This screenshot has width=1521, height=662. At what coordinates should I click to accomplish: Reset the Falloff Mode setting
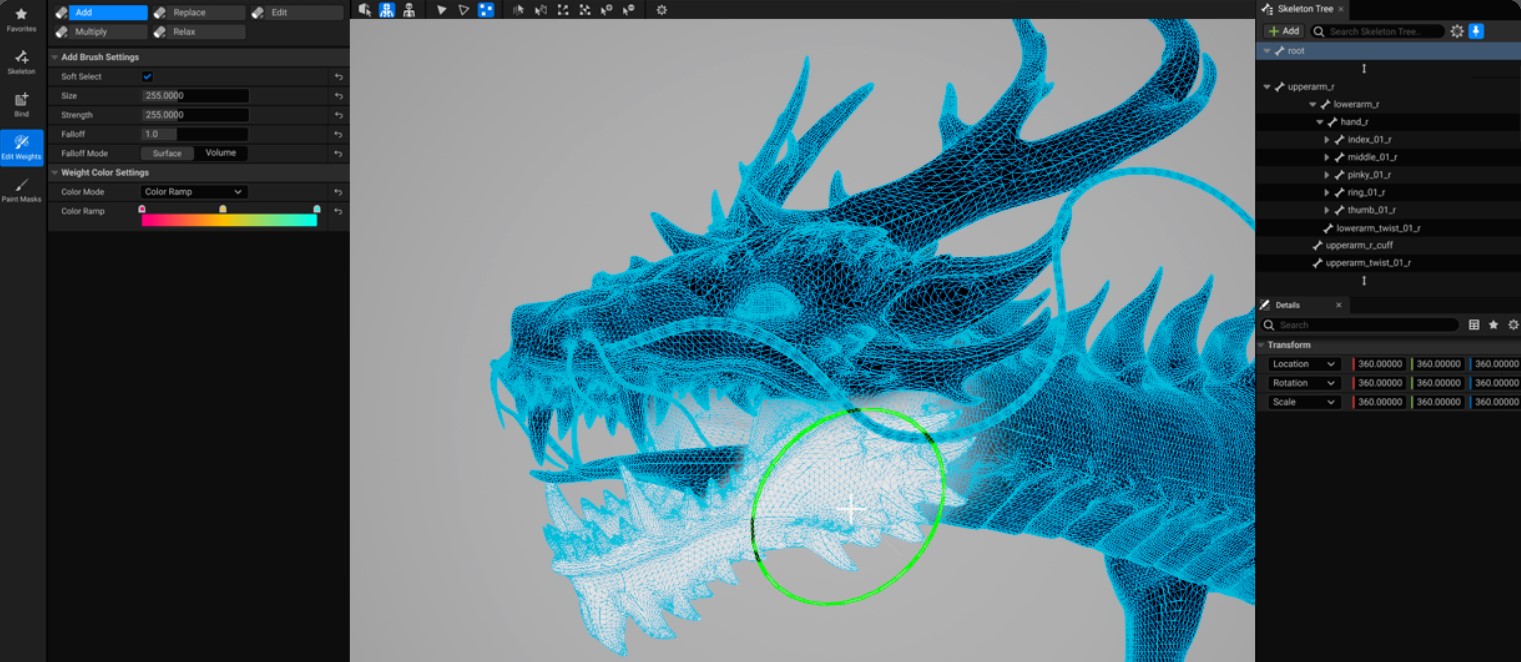[339, 153]
